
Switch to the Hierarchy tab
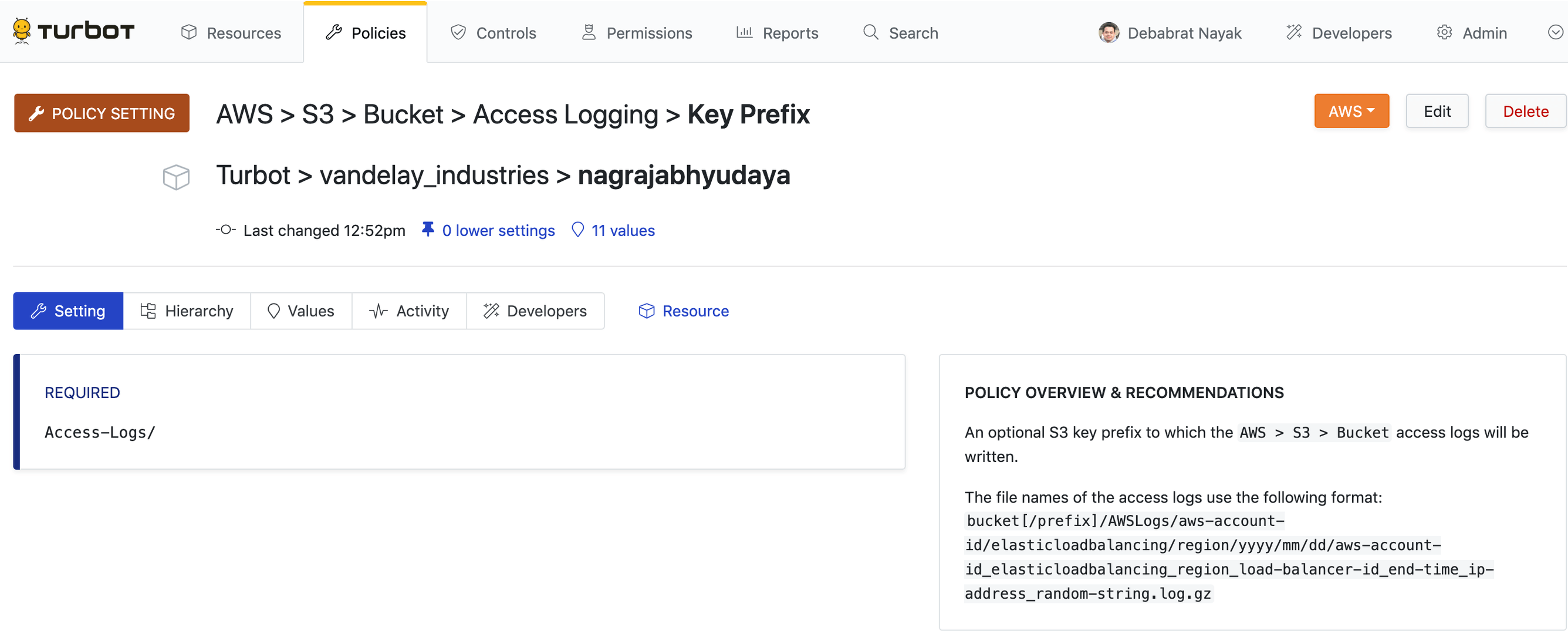tap(187, 311)
